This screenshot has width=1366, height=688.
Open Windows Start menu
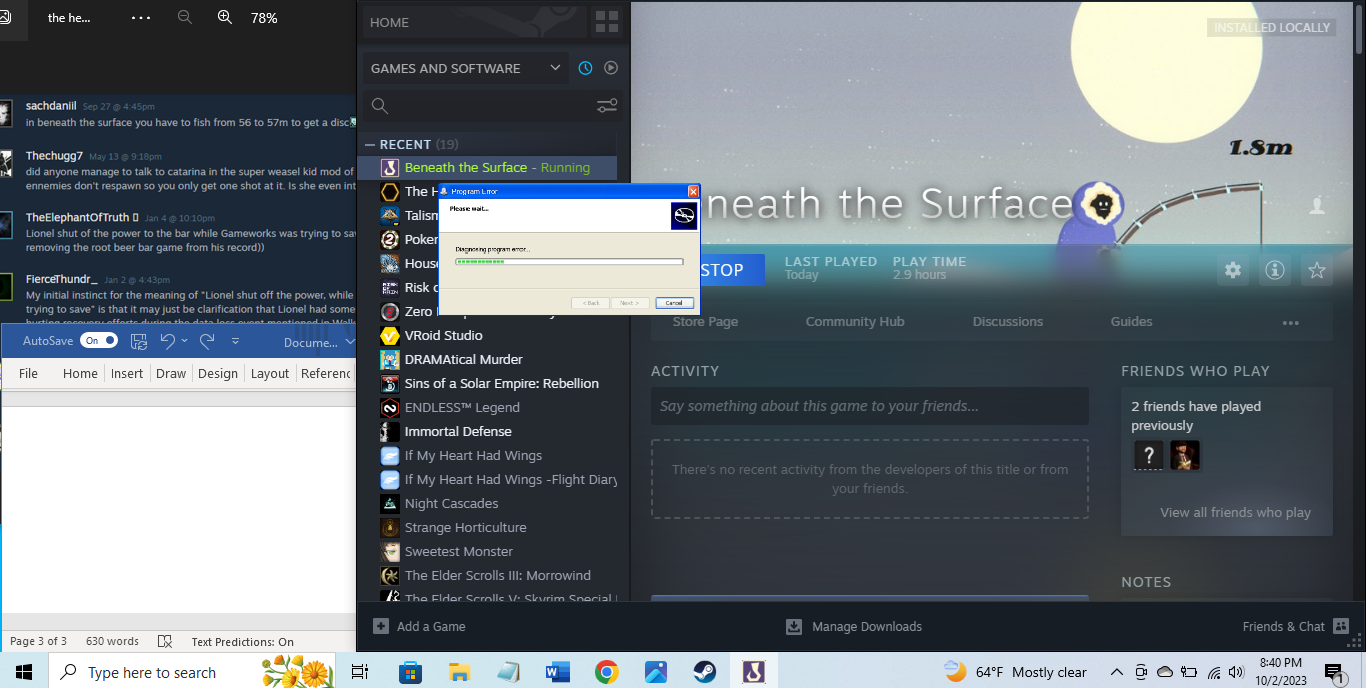[23, 672]
